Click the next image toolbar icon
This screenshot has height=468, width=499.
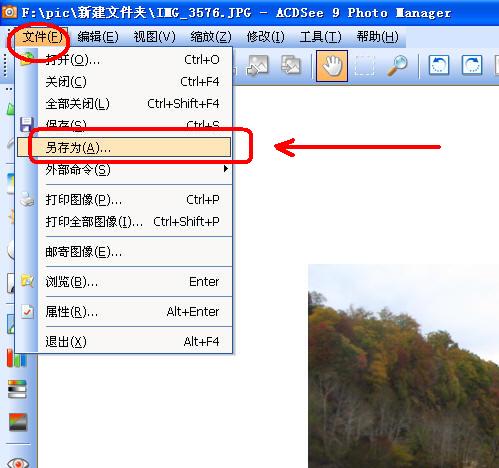click(x=257, y=65)
